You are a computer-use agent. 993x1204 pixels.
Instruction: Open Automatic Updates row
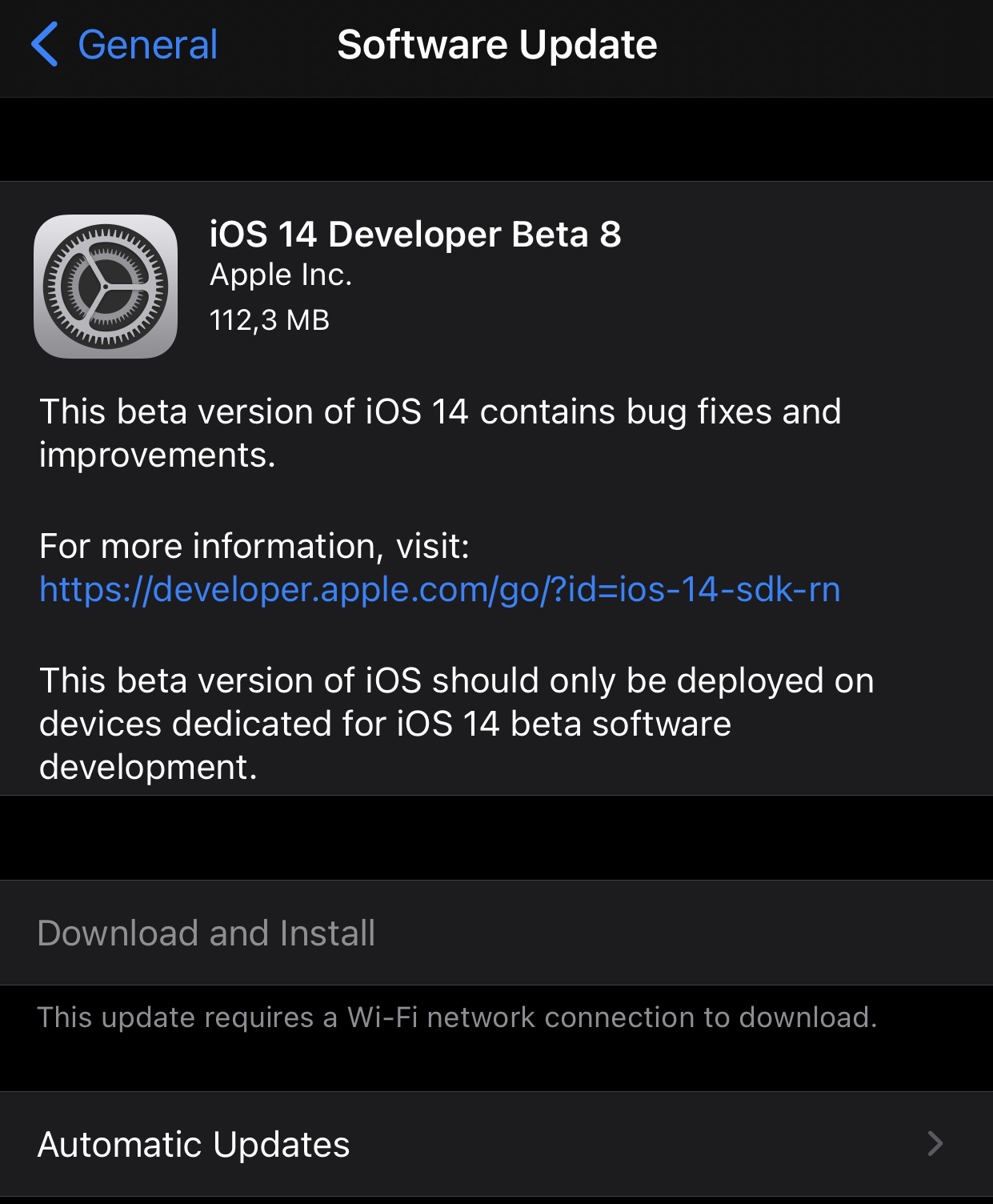coord(496,1144)
